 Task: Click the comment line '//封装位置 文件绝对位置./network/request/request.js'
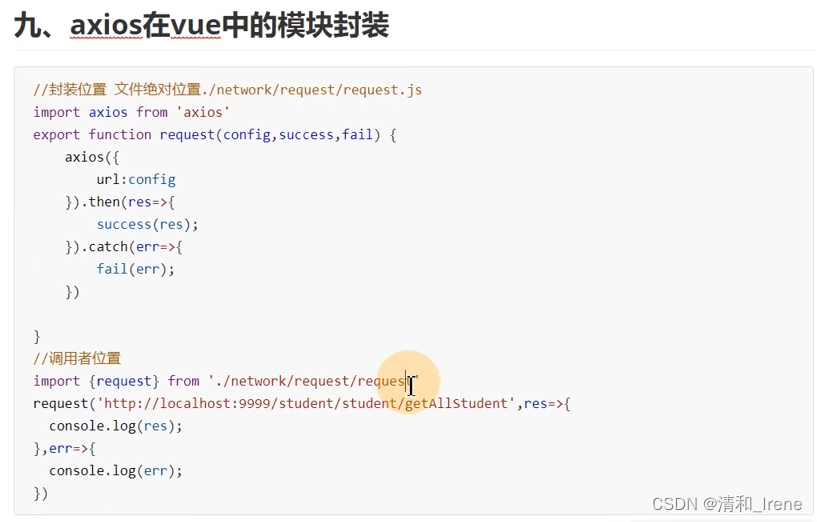(227, 90)
